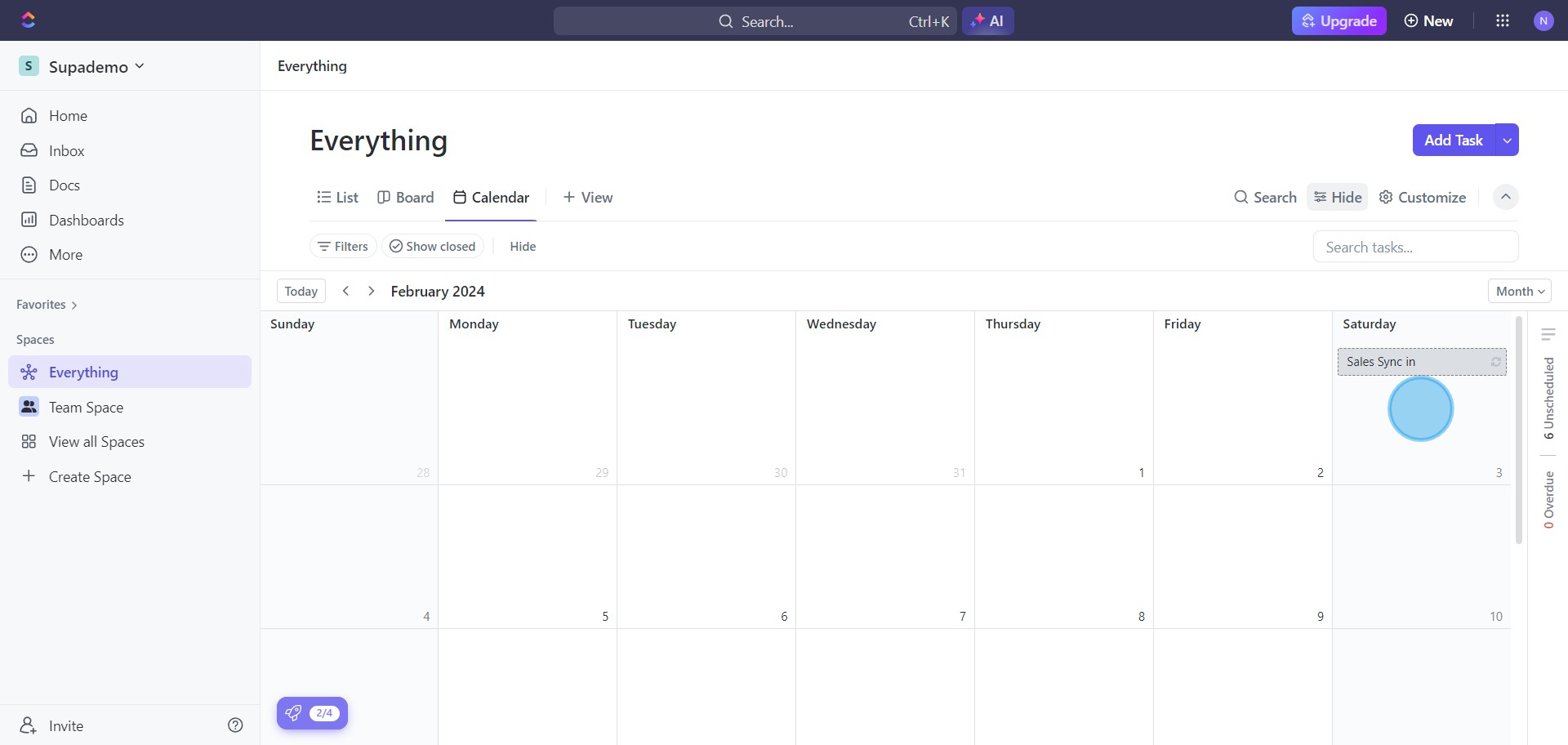Open the Month view dropdown
Screen dimensions: 1568x745
[x=1520, y=291]
